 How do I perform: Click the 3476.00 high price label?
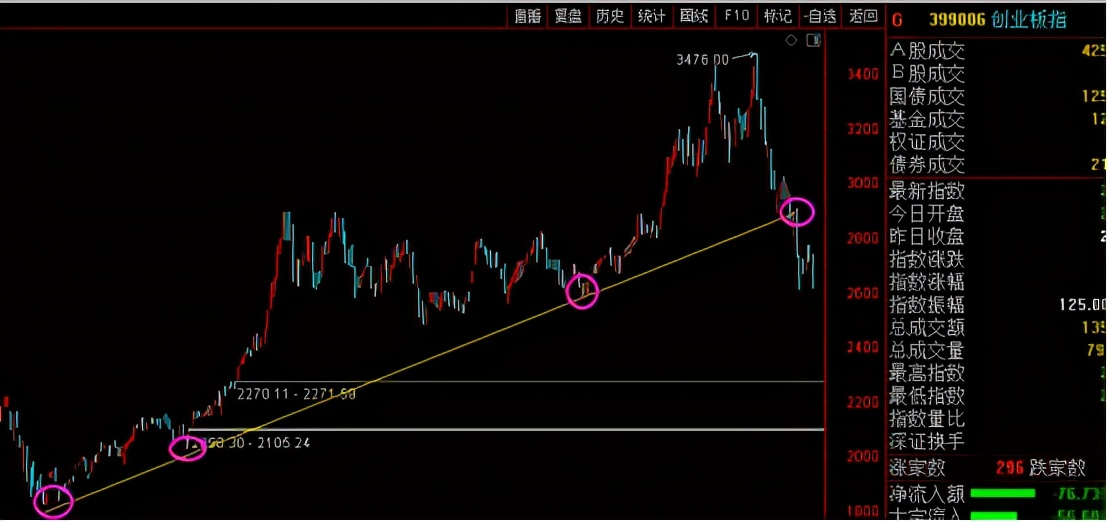[x=702, y=61]
